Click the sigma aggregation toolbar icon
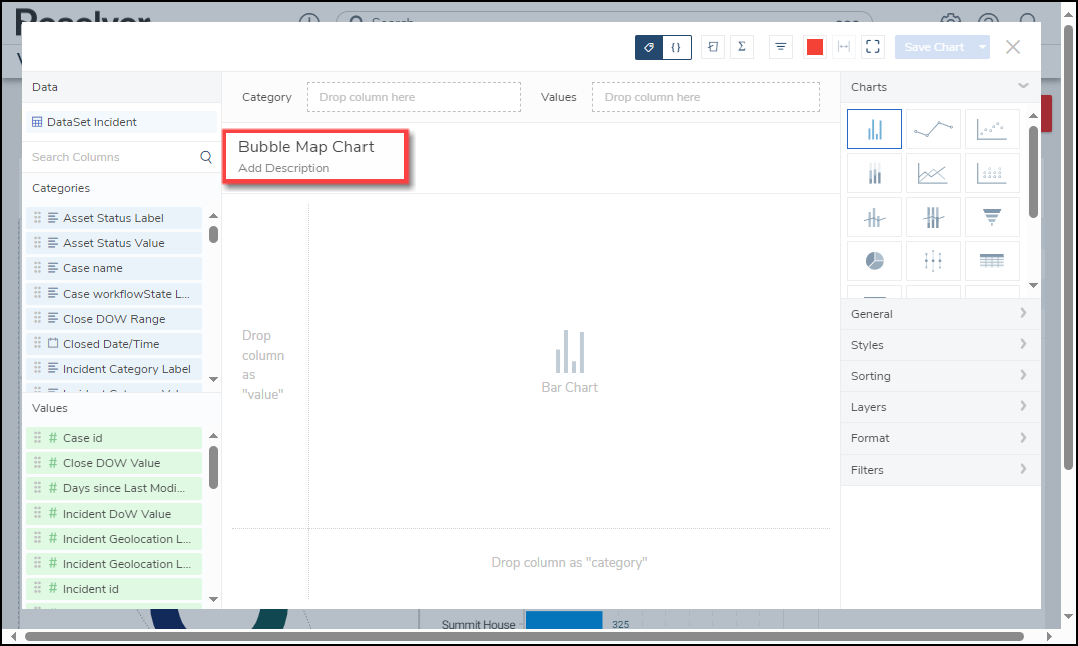 [x=742, y=47]
